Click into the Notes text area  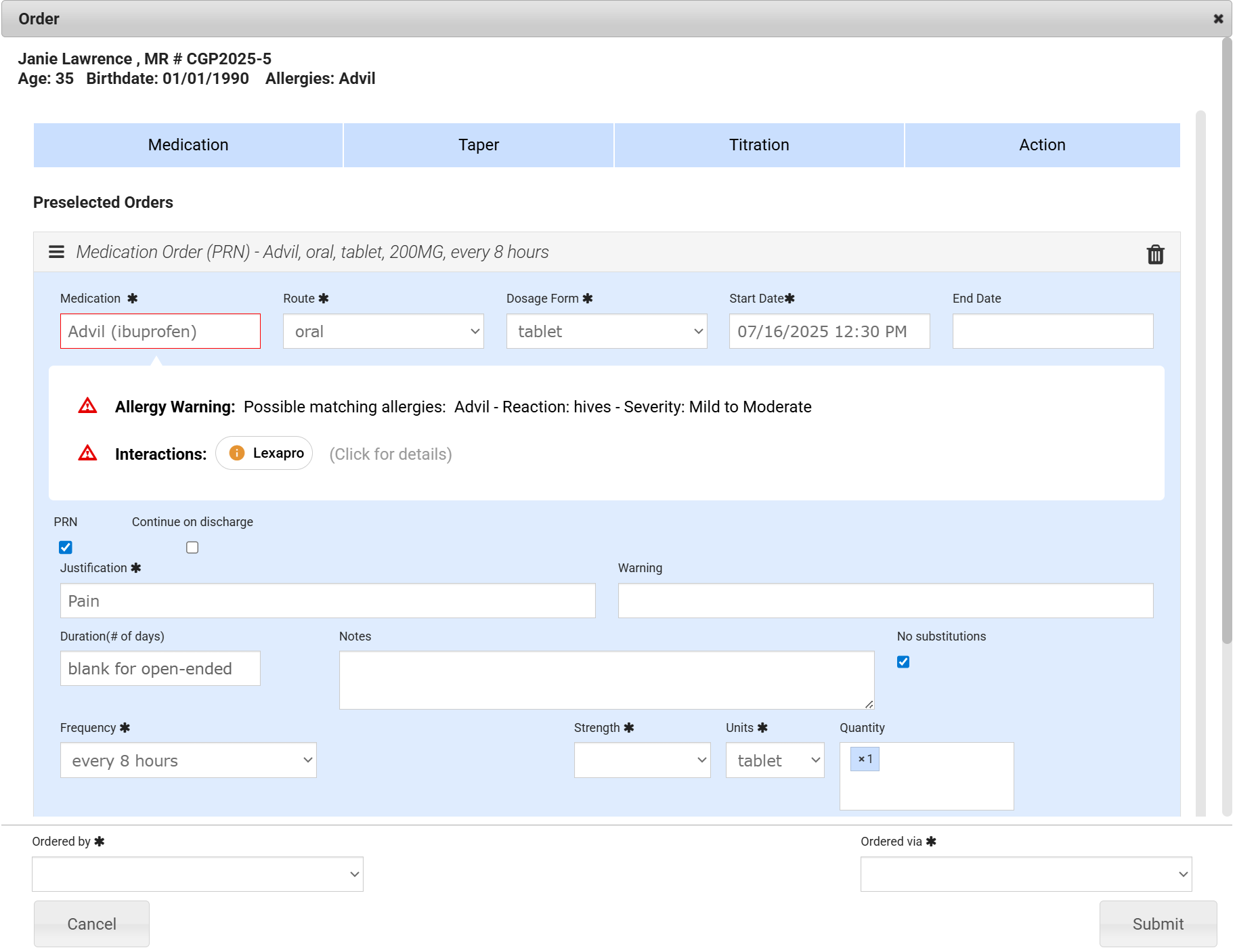(607, 680)
